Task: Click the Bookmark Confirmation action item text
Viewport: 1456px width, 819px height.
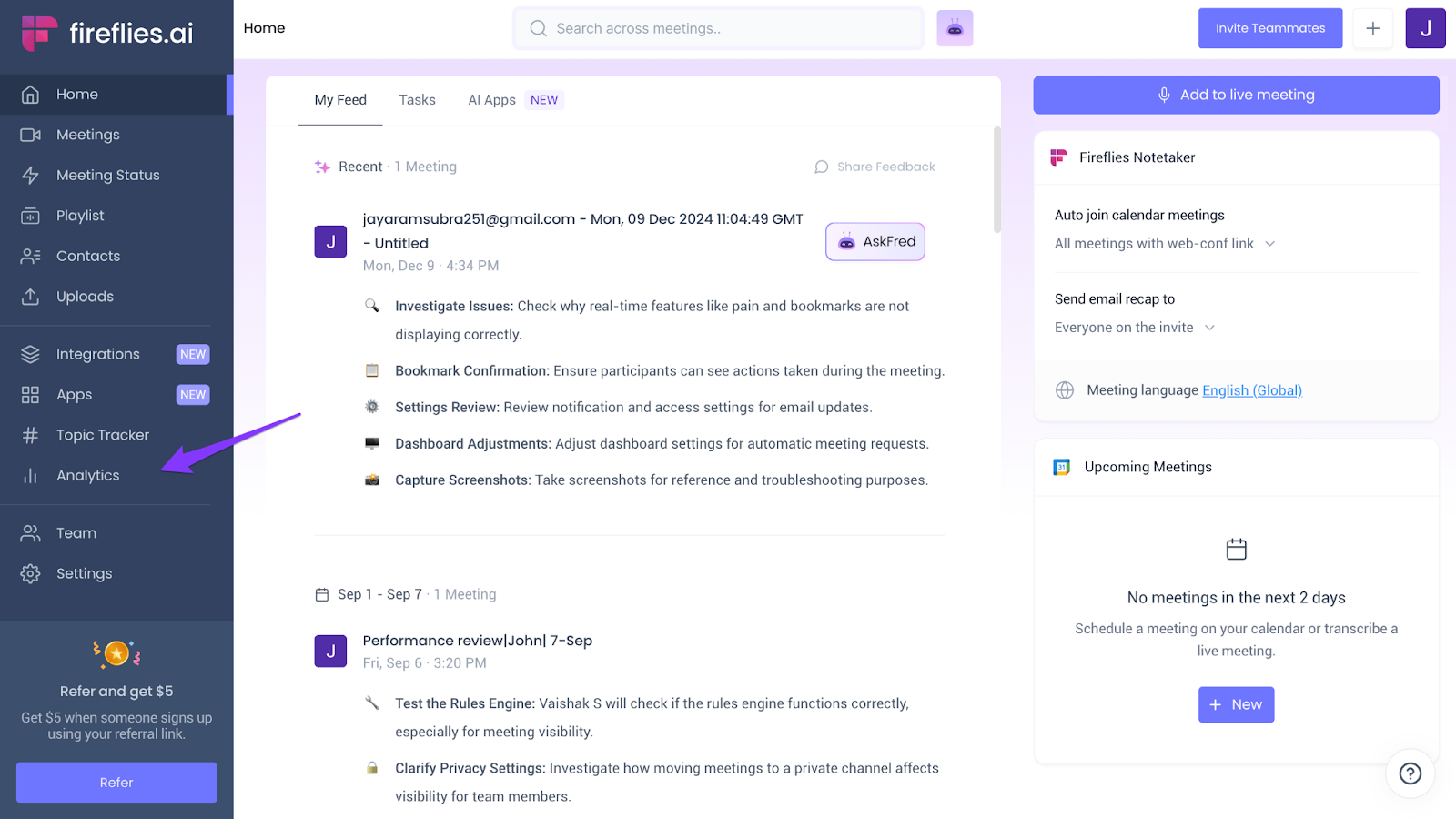Action: click(x=670, y=371)
